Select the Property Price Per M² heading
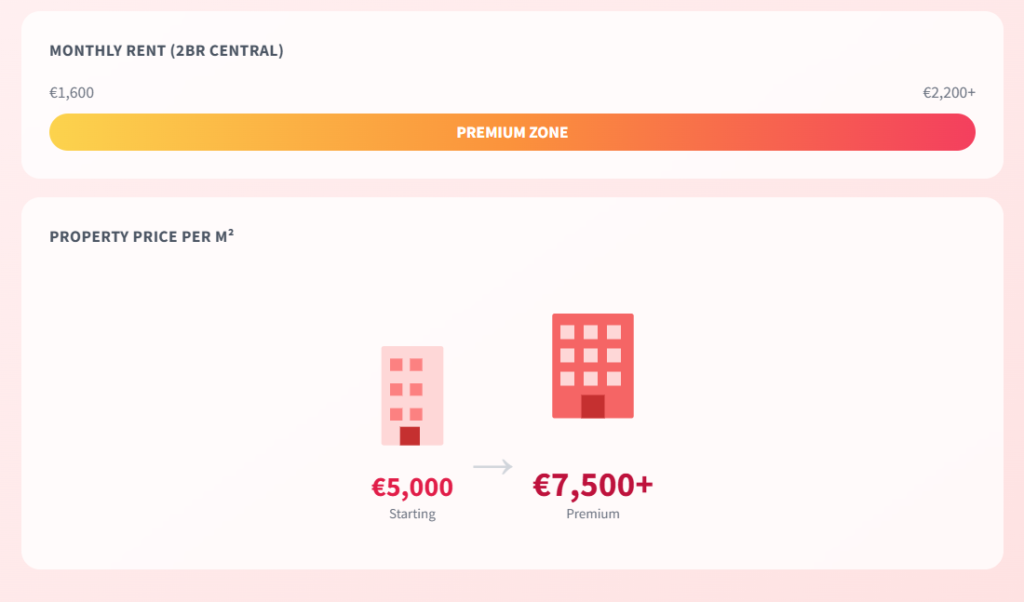This screenshot has width=1024, height=602. (142, 237)
